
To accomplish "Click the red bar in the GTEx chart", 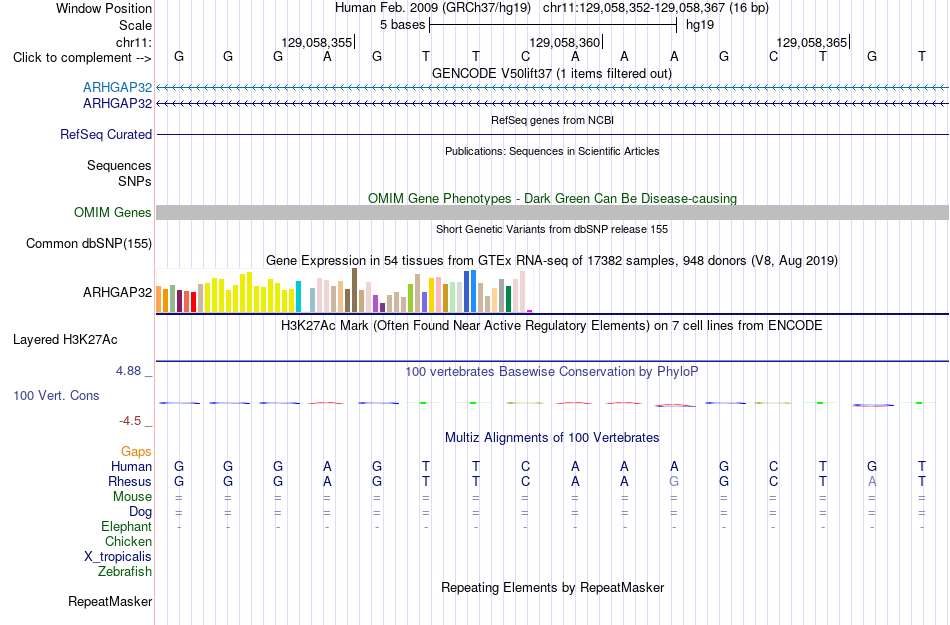I will 193,302.
